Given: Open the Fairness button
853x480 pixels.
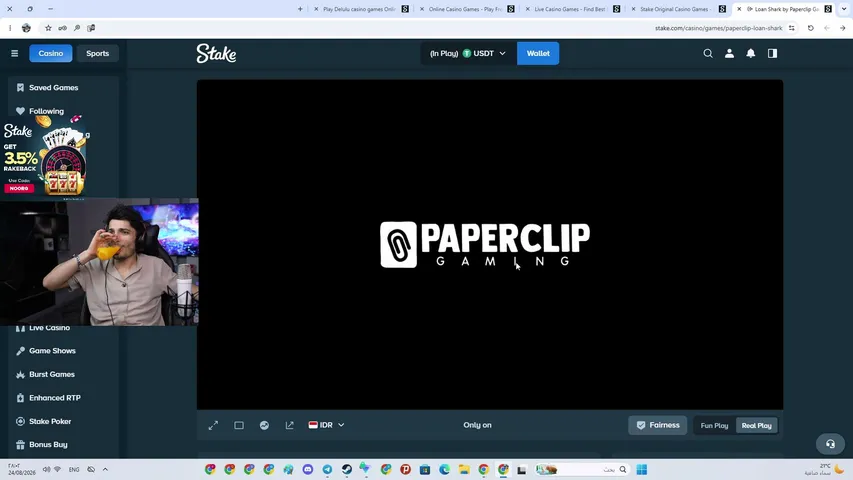Looking at the screenshot, I should pyautogui.click(x=658, y=425).
